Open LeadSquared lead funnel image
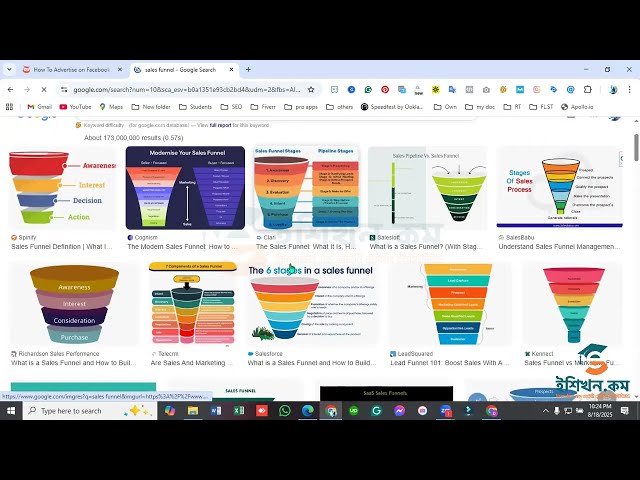This screenshot has width=640, height=480. 450,304
